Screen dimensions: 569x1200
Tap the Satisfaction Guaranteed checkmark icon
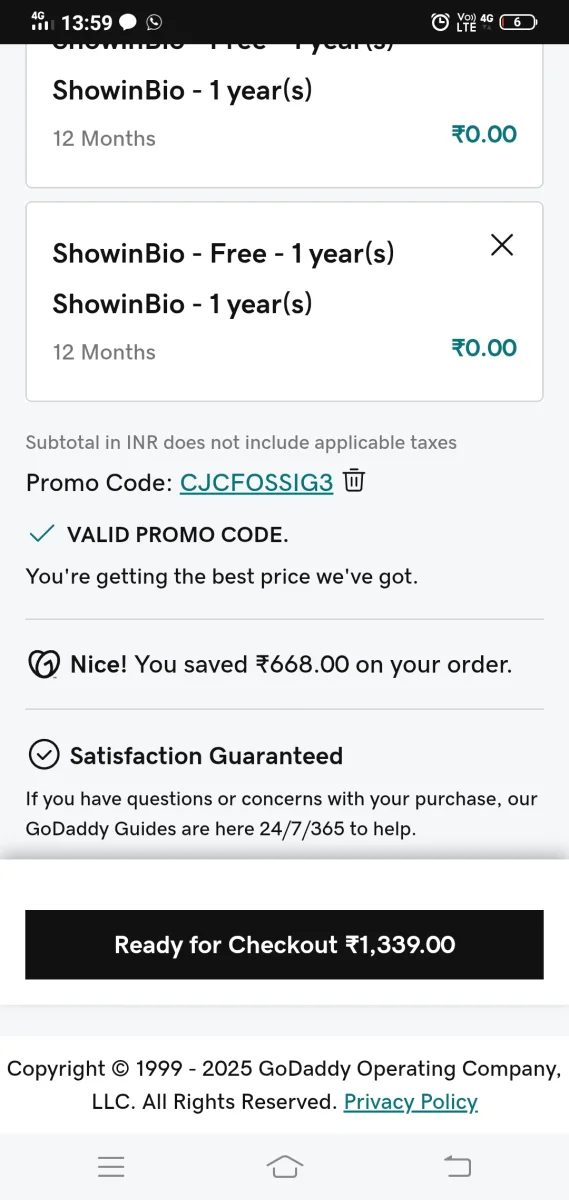coord(44,755)
